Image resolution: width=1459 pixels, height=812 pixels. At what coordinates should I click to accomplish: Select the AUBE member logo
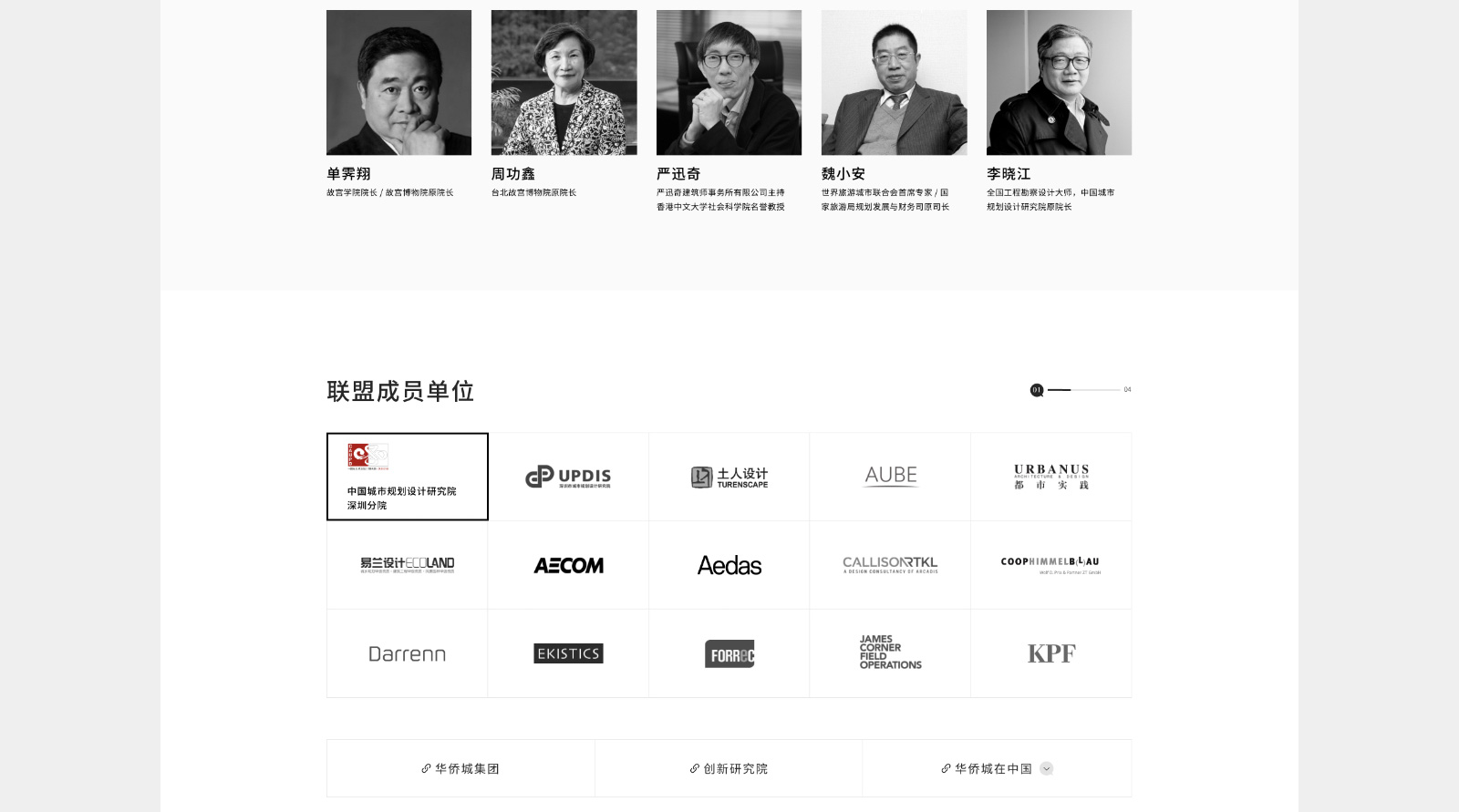[x=890, y=477]
